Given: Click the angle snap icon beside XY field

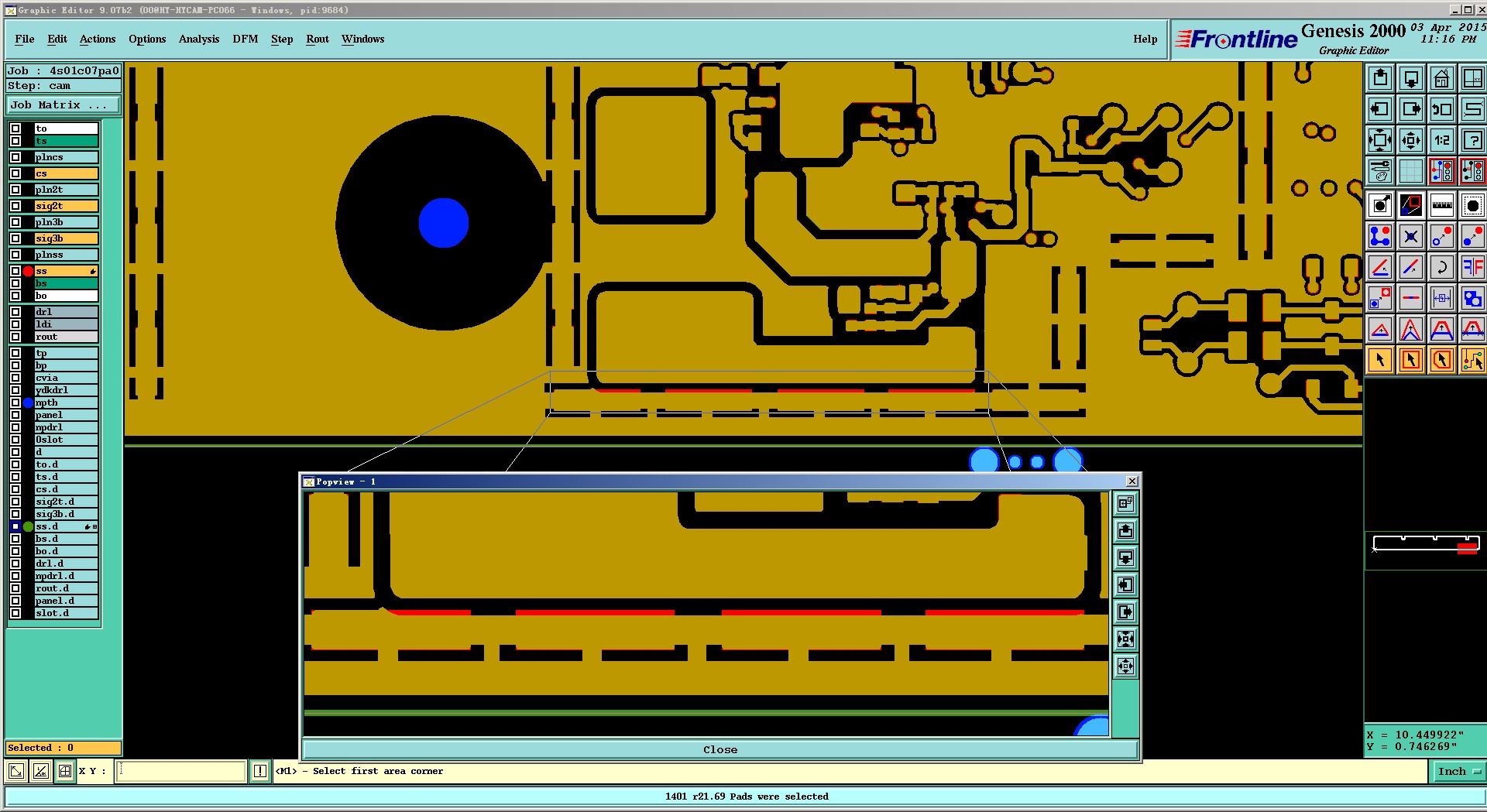Looking at the screenshot, I should click(x=40, y=771).
